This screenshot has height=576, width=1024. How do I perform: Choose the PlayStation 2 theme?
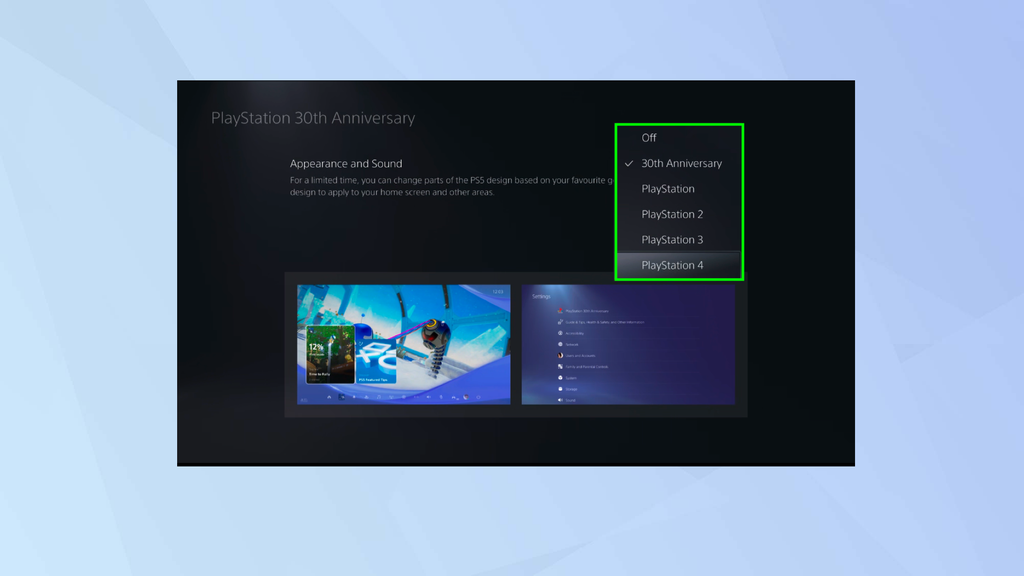[x=672, y=214]
